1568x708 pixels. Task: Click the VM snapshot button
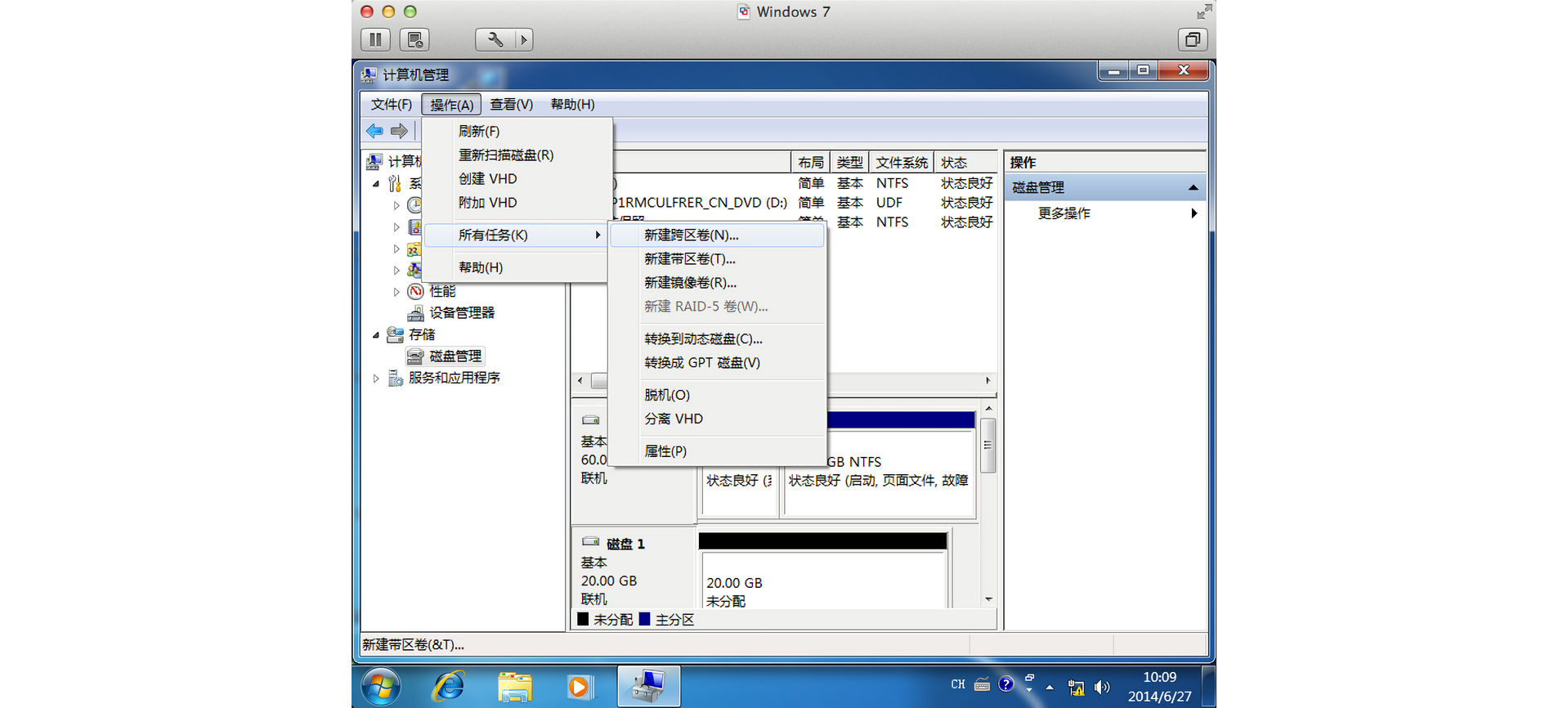click(414, 39)
